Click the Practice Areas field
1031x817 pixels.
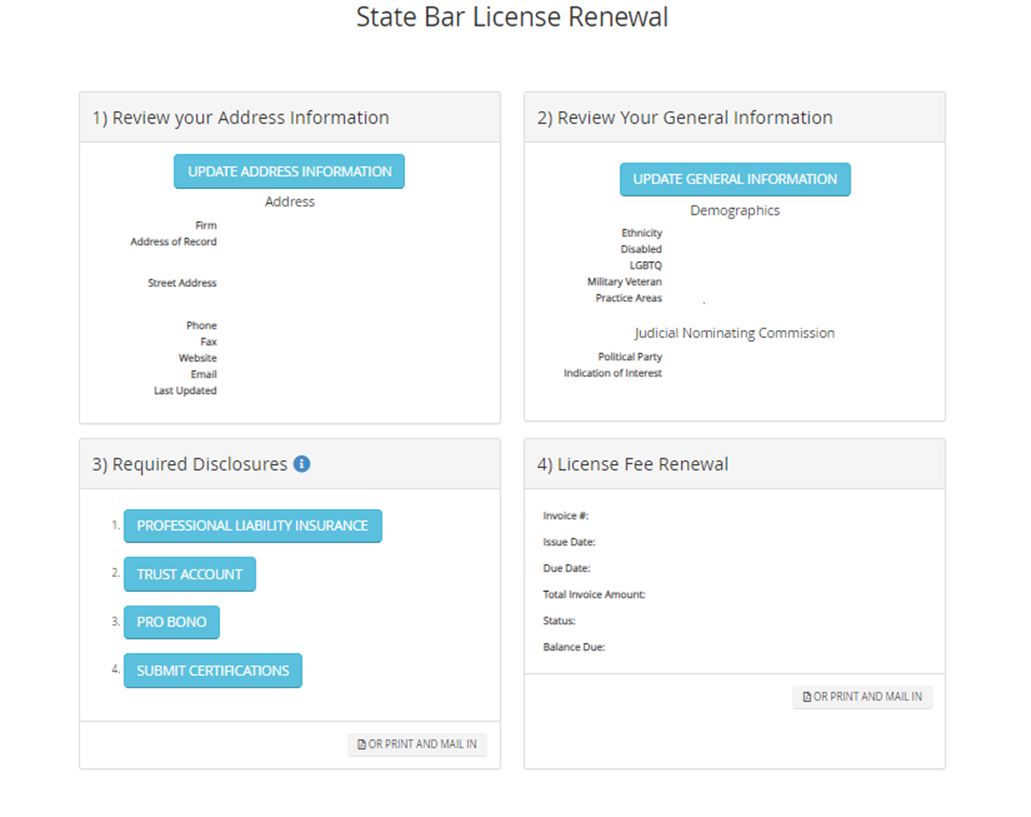coord(628,297)
